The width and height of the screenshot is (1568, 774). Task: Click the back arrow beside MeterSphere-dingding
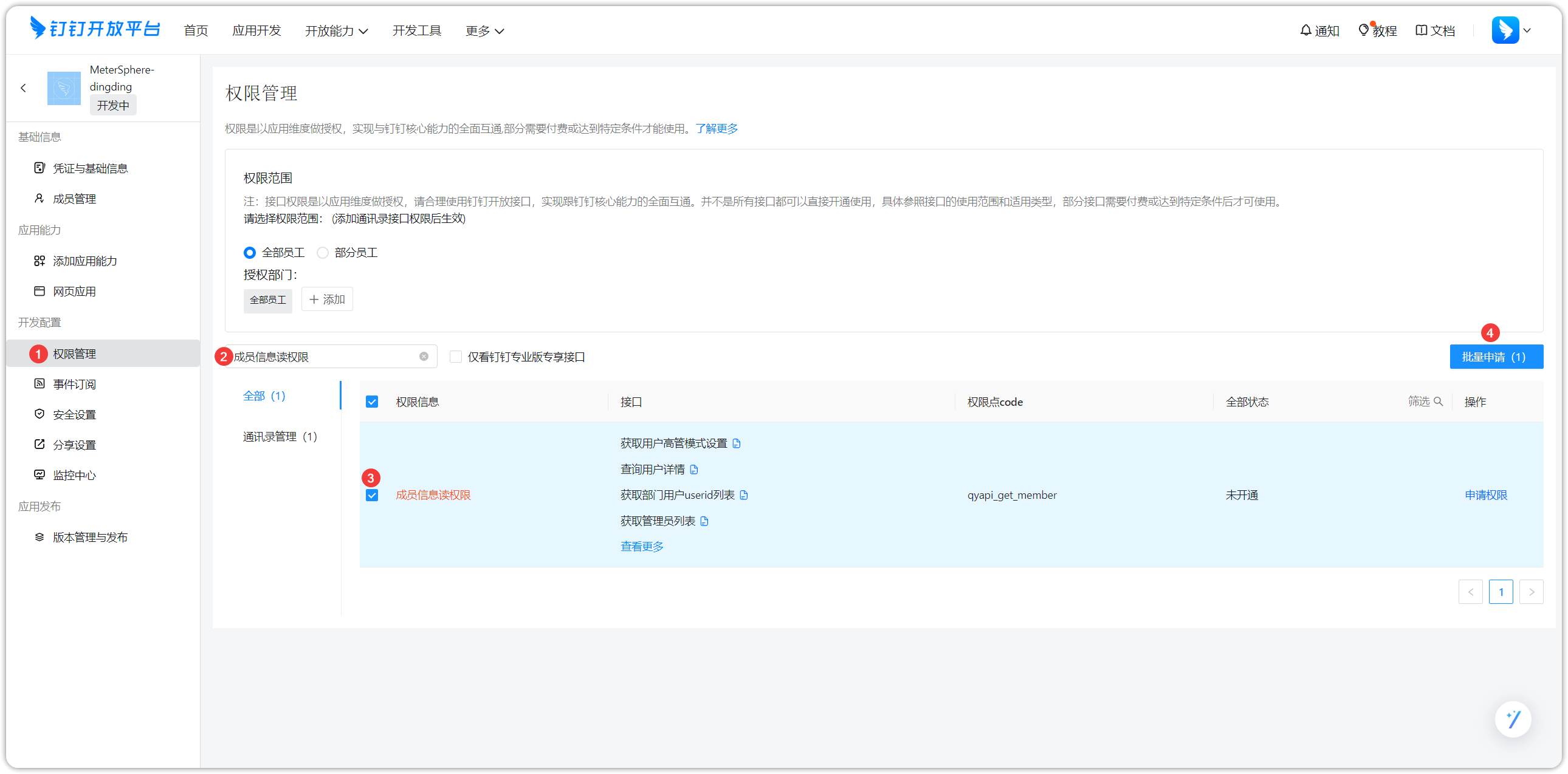tap(23, 88)
